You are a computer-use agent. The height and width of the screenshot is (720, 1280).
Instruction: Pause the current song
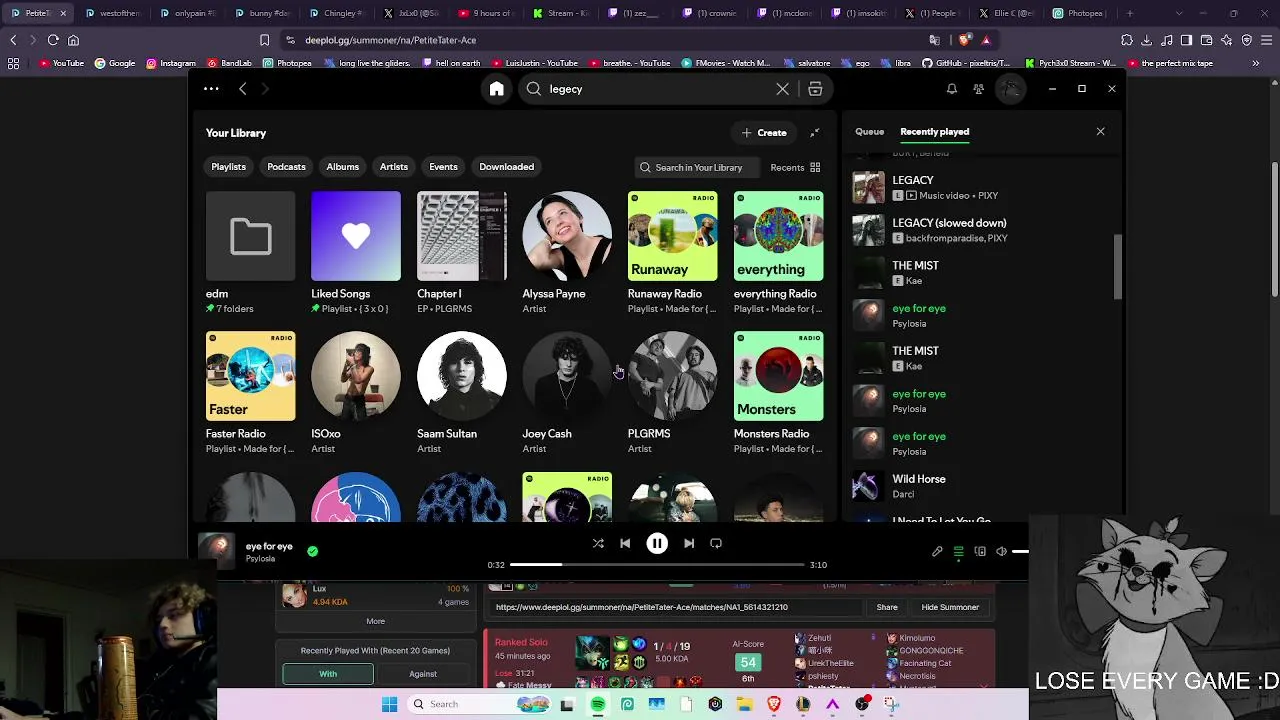(657, 543)
